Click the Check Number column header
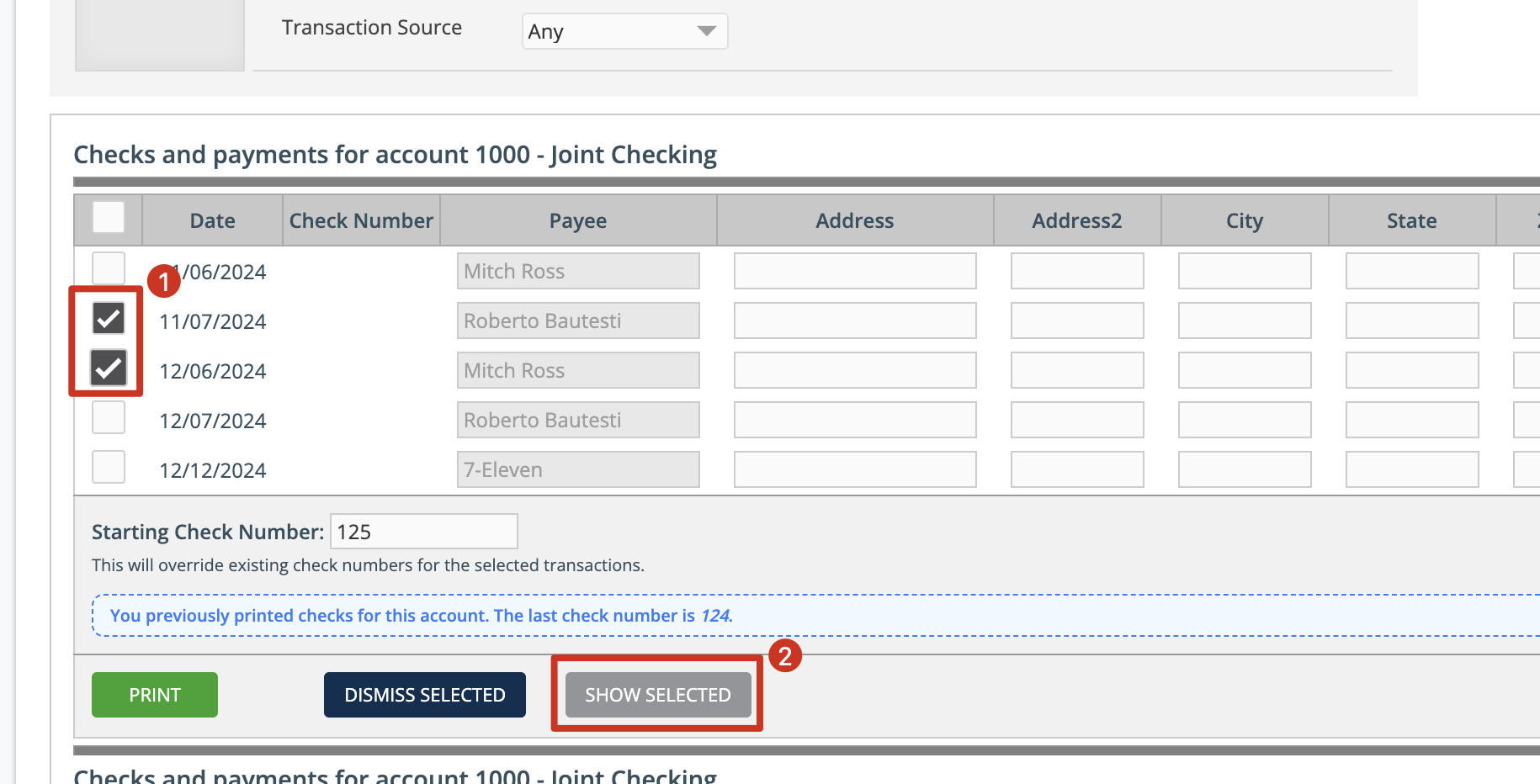Viewport: 1540px width, 784px height. [362, 220]
